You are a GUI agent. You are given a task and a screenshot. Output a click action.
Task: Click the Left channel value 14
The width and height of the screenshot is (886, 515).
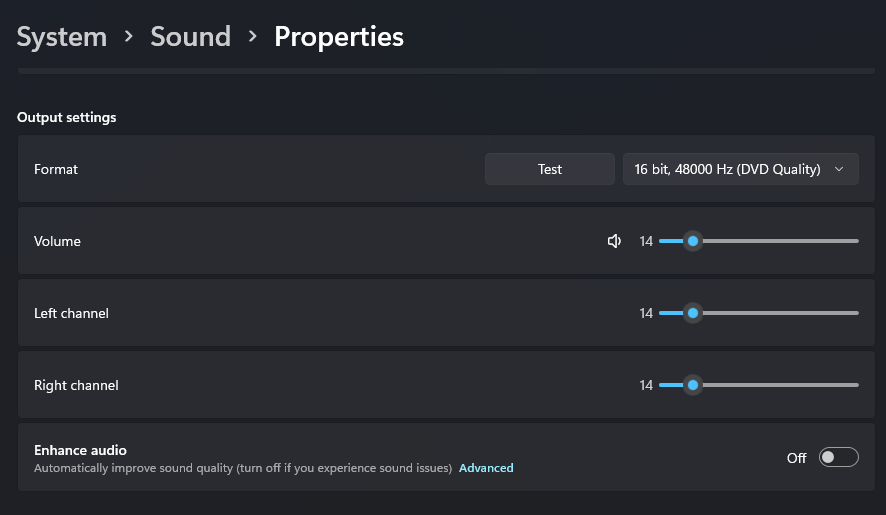coord(646,313)
